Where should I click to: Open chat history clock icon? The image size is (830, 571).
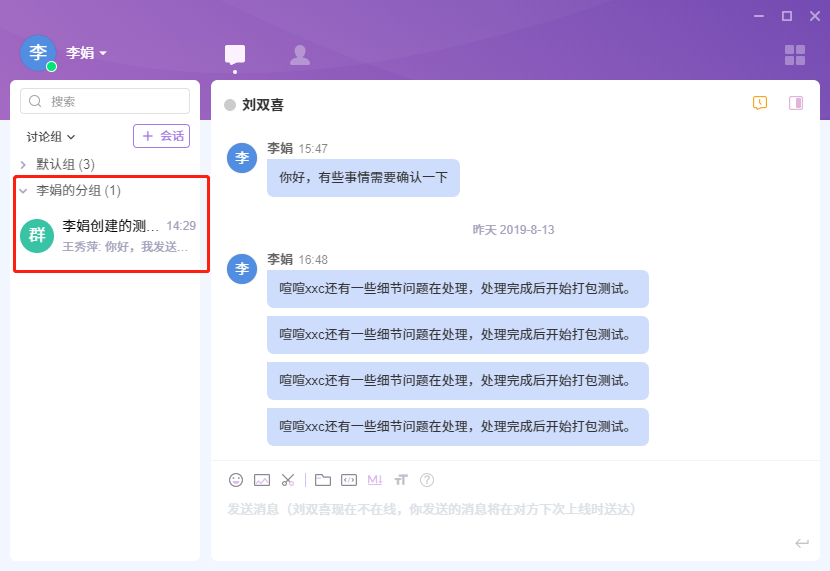[x=760, y=103]
